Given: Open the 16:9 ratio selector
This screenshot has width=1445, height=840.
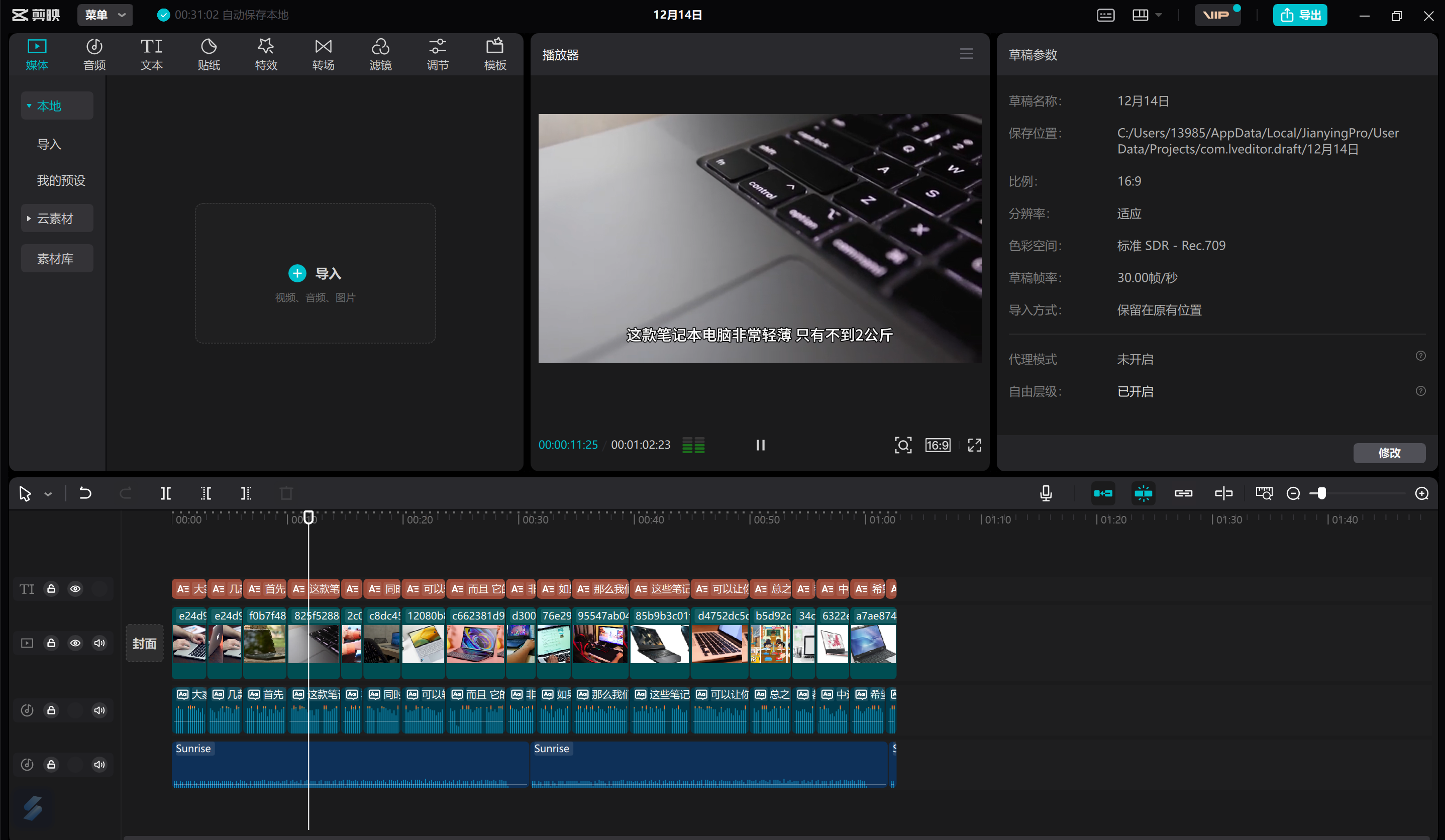Looking at the screenshot, I should 938,445.
